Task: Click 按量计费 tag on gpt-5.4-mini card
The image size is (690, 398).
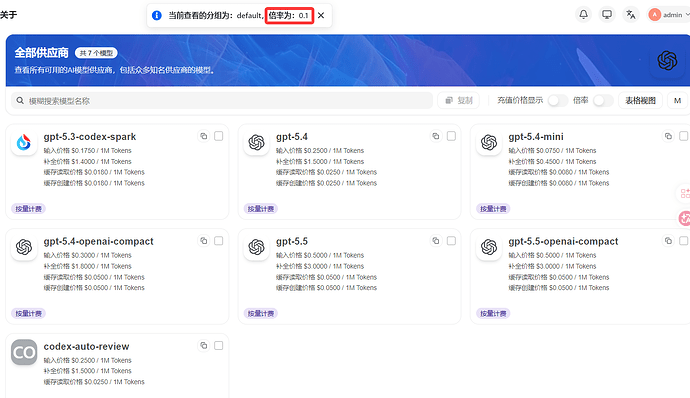Action: pyautogui.click(x=493, y=209)
